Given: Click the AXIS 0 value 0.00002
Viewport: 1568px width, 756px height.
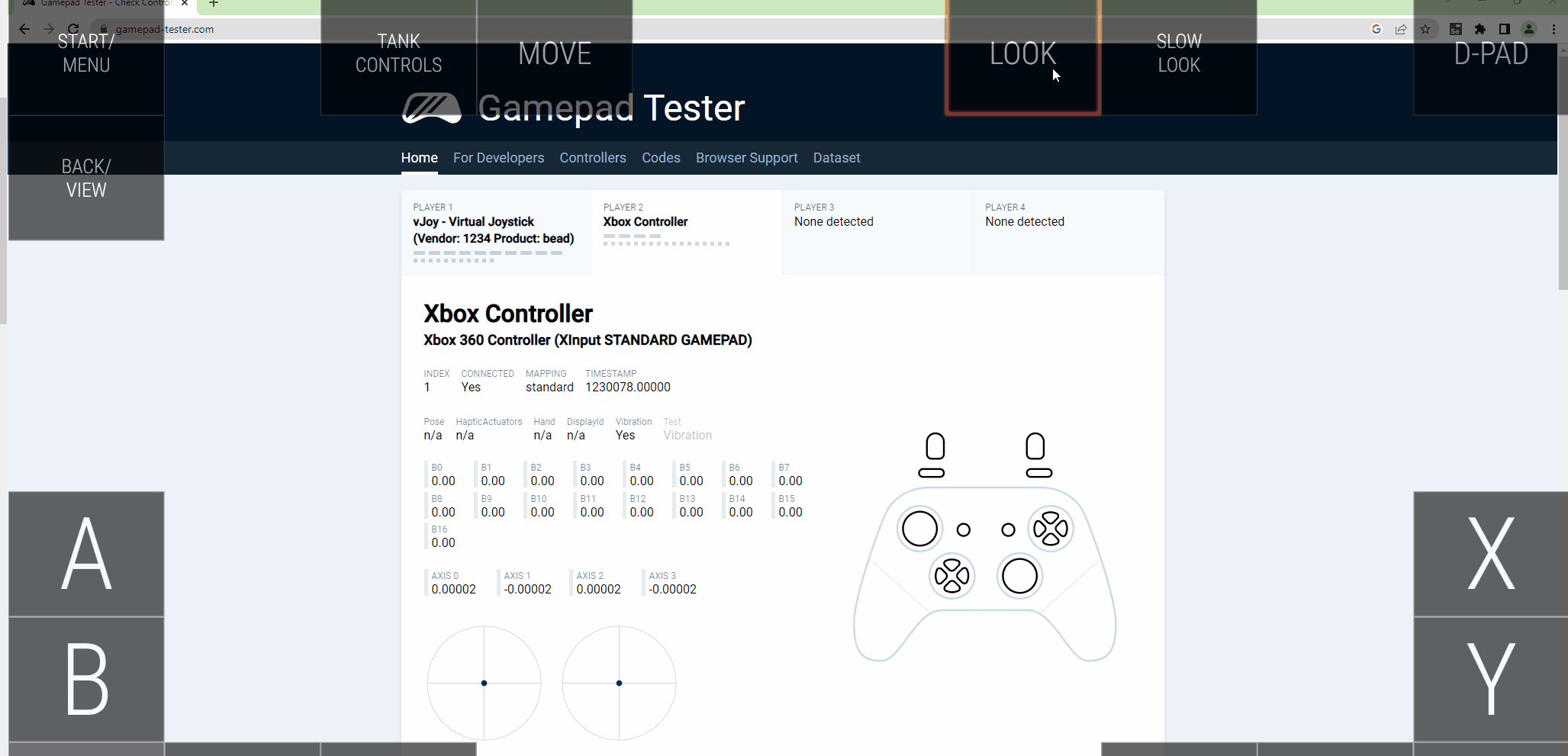Looking at the screenshot, I should coord(453,589).
